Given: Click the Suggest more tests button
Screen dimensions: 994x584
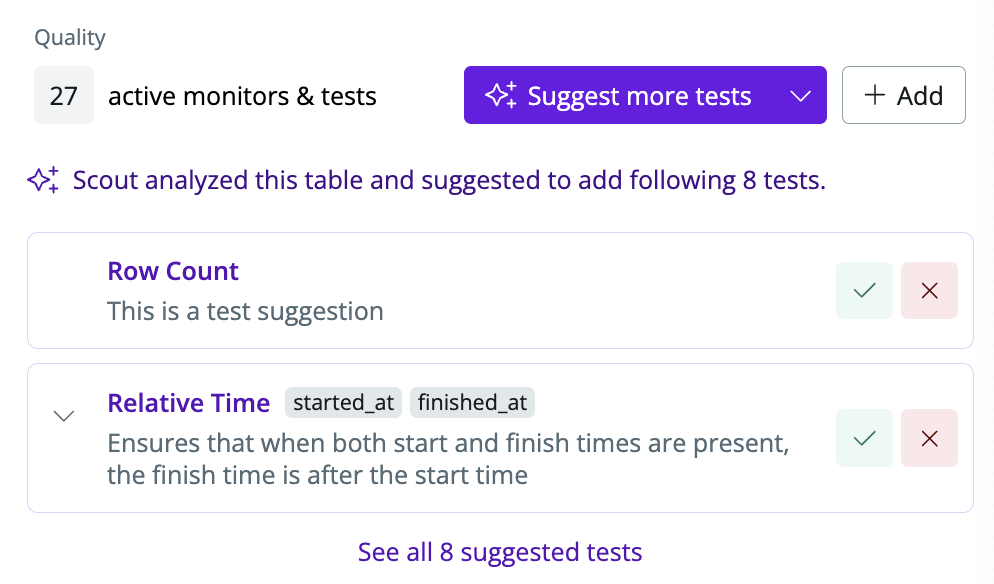Looking at the screenshot, I should click(645, 95).
